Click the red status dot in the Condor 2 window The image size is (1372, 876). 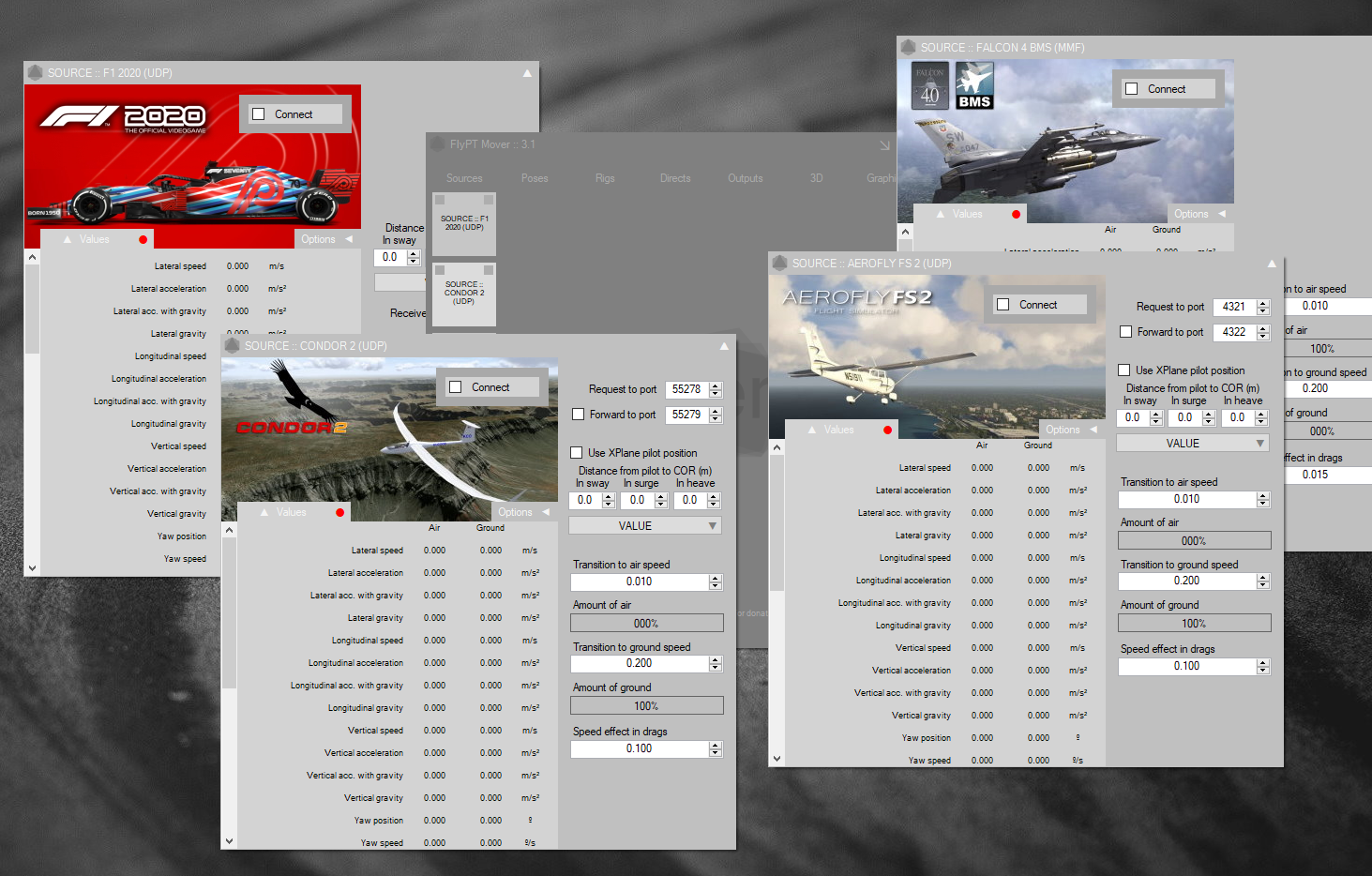click(x=339, y=512)
